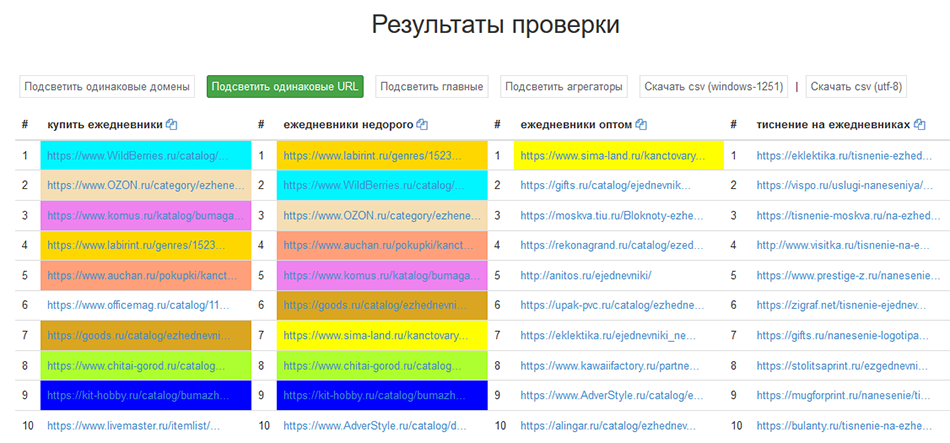
Task: Open auchan.ru link in 'купить ежедневники' column
Action: [x=143, y=275]
